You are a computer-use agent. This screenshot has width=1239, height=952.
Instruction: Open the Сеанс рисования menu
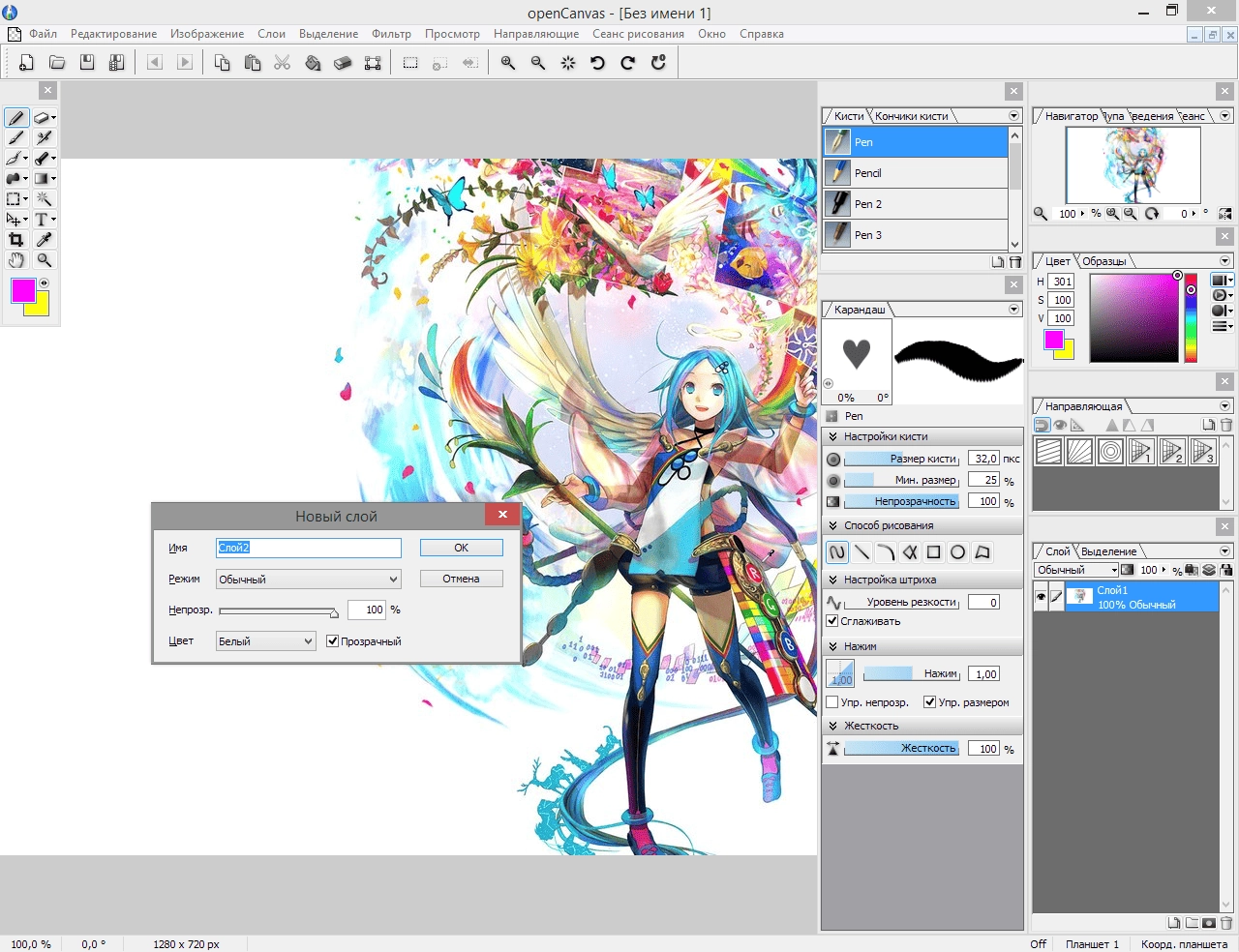tap(638, 34)
